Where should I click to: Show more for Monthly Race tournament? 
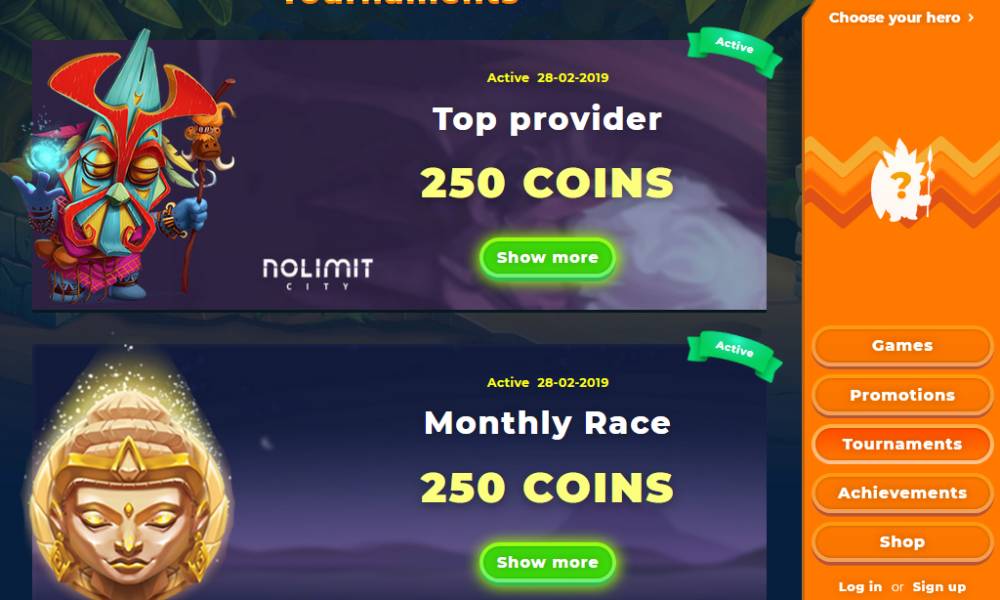tap(548, 562)
